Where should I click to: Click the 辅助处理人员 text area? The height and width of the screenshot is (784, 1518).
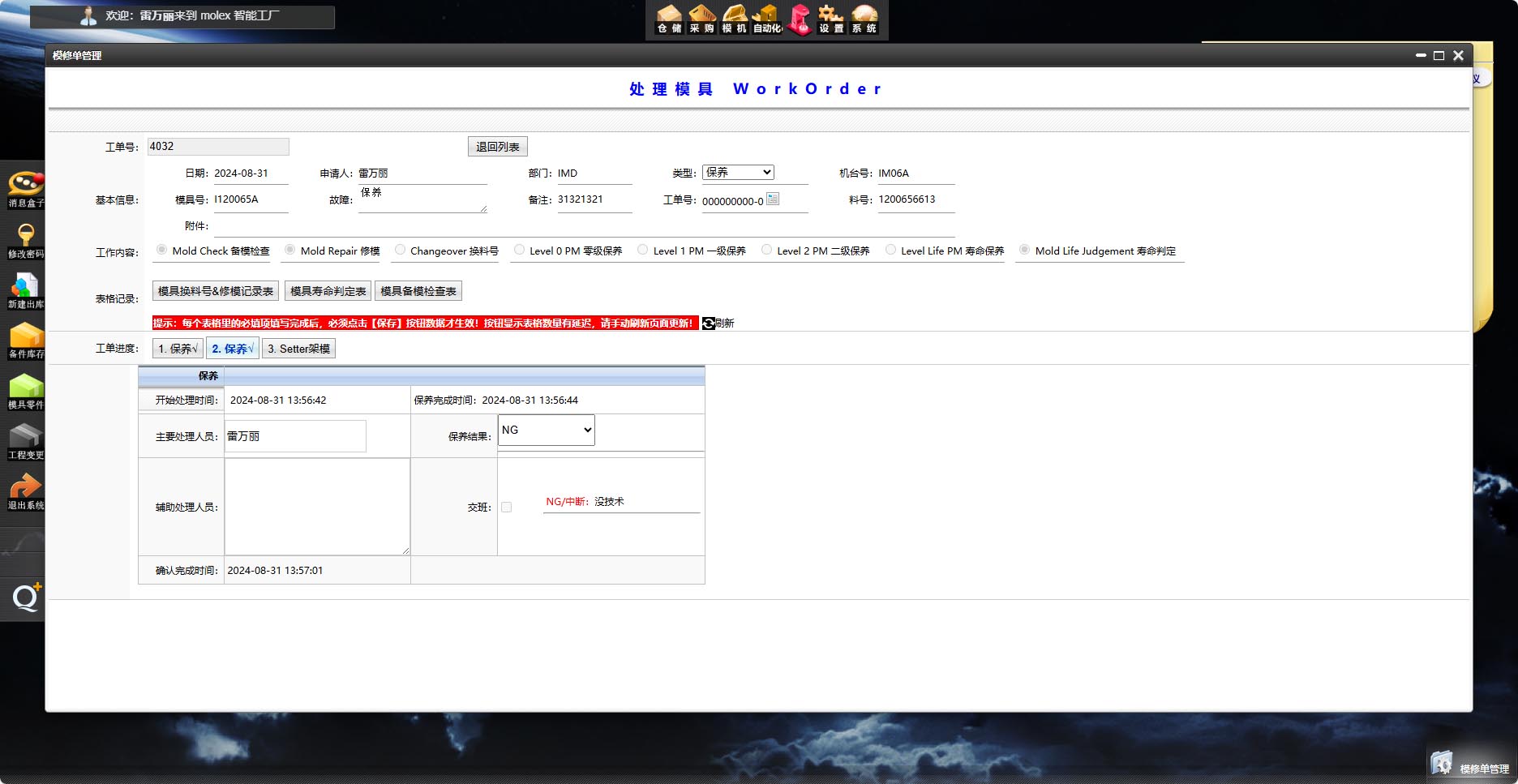coord(317,507)
